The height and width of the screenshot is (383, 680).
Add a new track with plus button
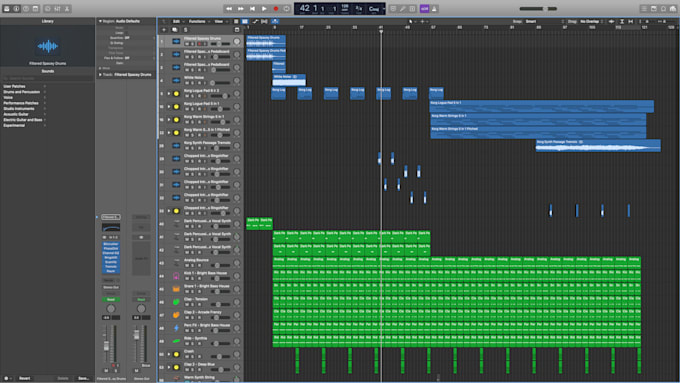point(164,30)
